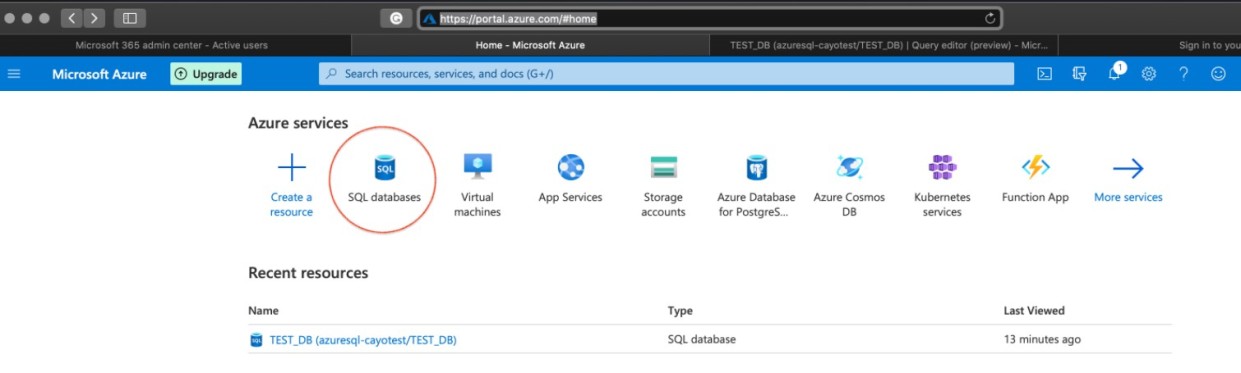Switch to Home - Microsoft Azure tab
Screen dimensions: 1241x373
(530, 45)
